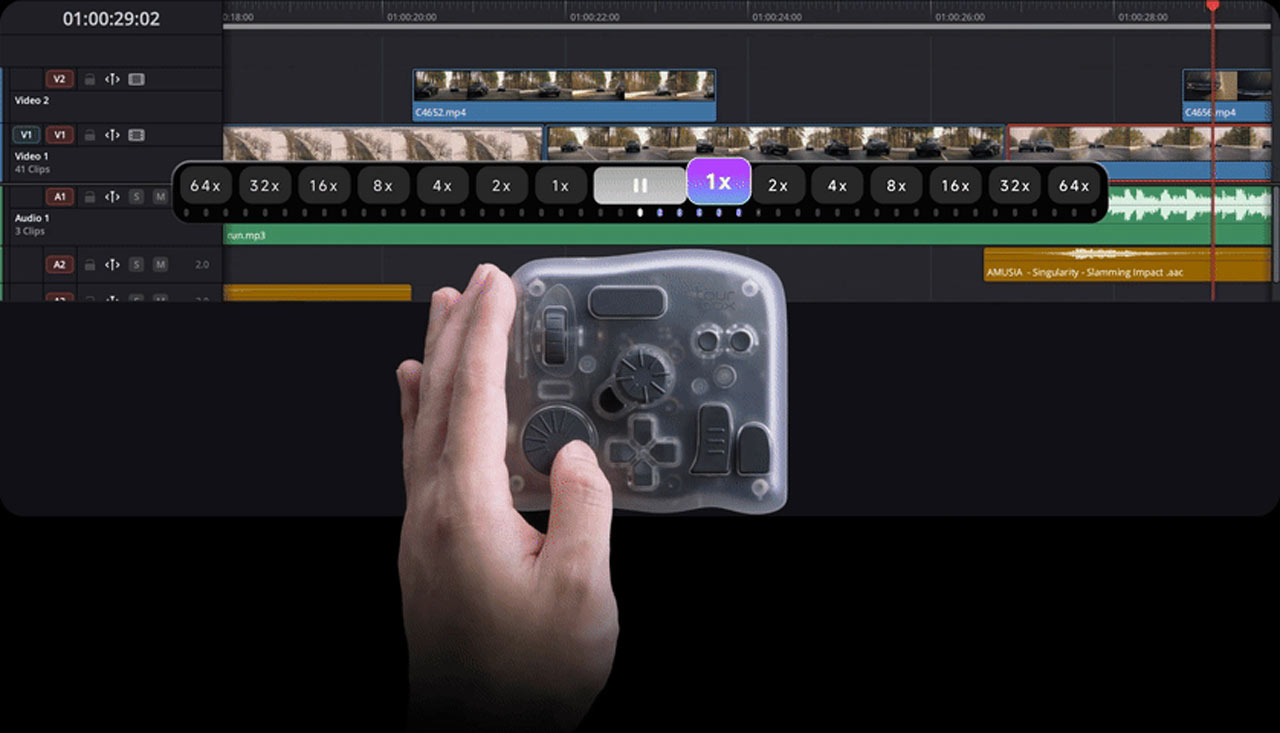This screenshot has width=1280, height=733.
Task: Select the red V2 destination control
Action: [59, 79]
